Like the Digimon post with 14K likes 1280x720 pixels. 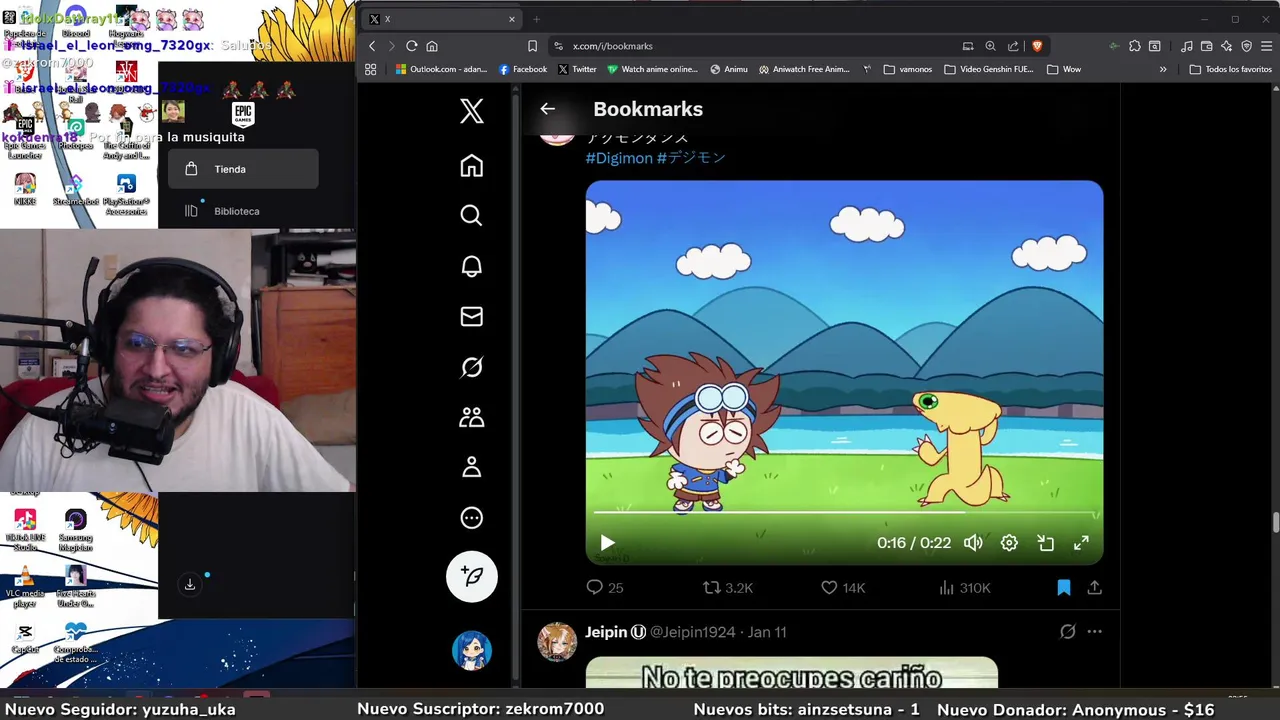click(843, 588)
